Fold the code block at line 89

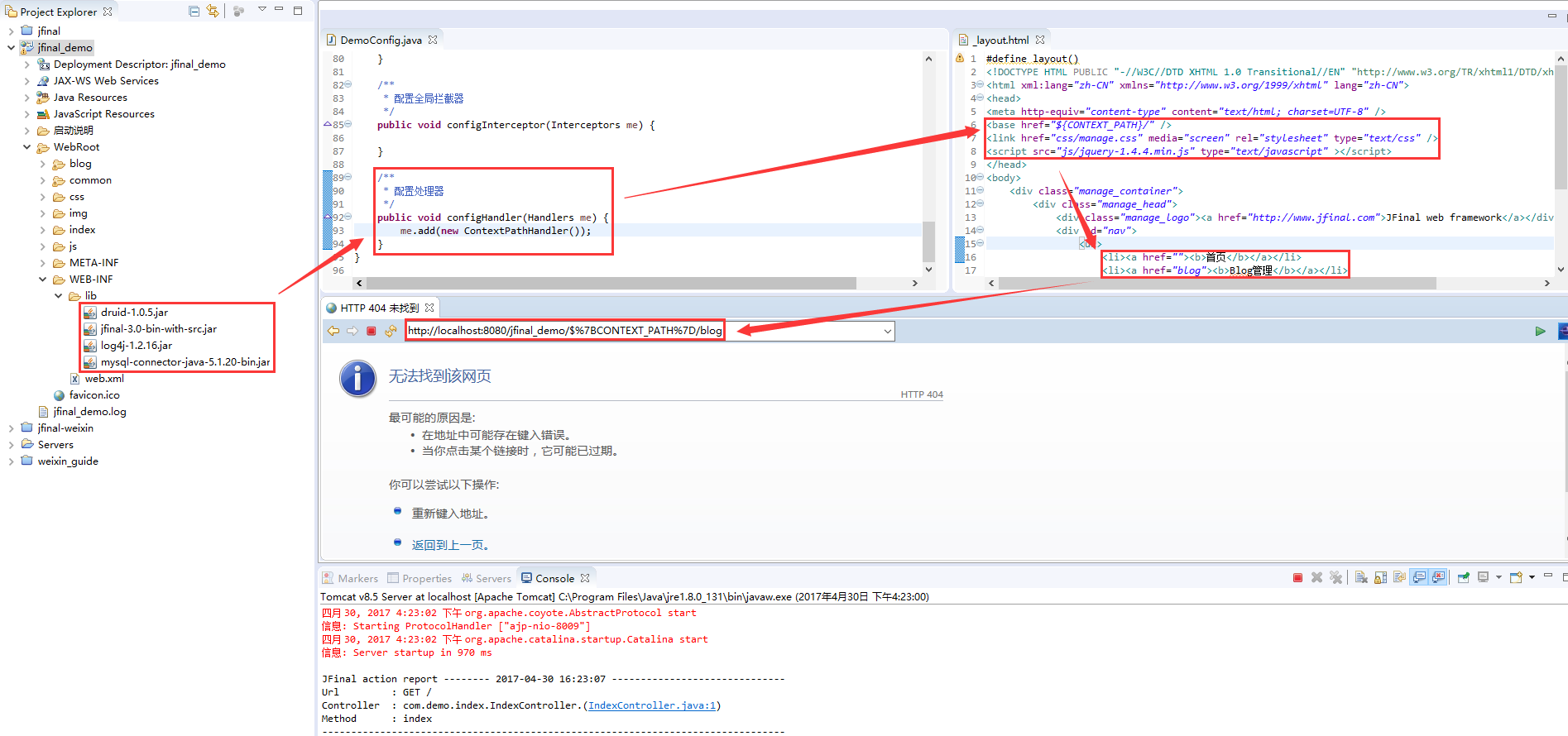click(x=348, y=177)
